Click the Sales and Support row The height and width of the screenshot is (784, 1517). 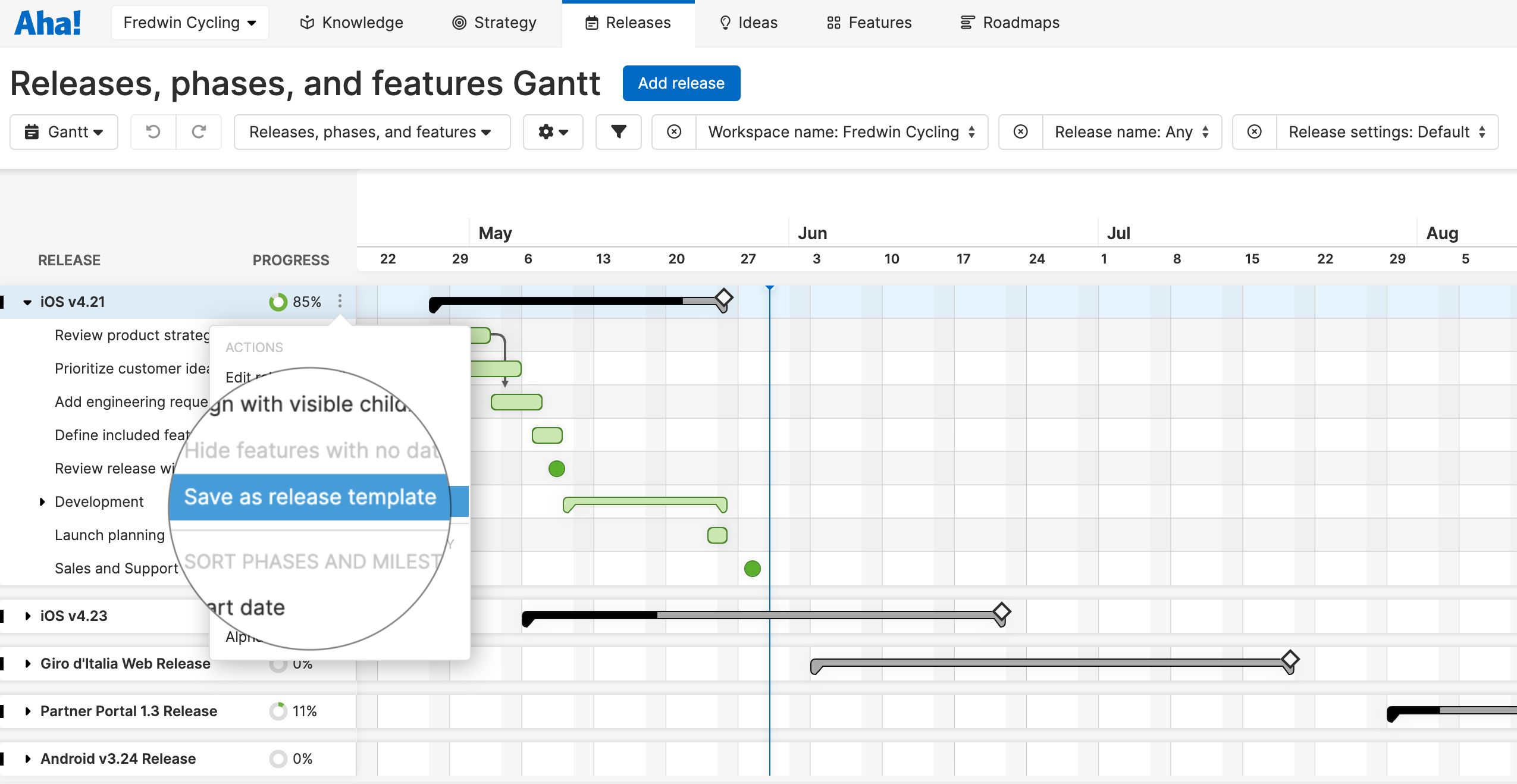point(117,569)
